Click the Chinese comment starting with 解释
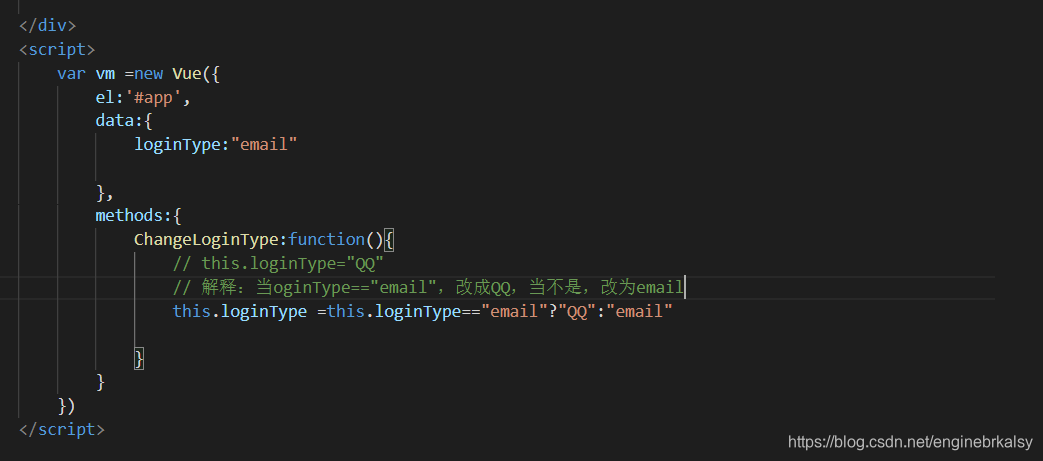 click(428, 287)
